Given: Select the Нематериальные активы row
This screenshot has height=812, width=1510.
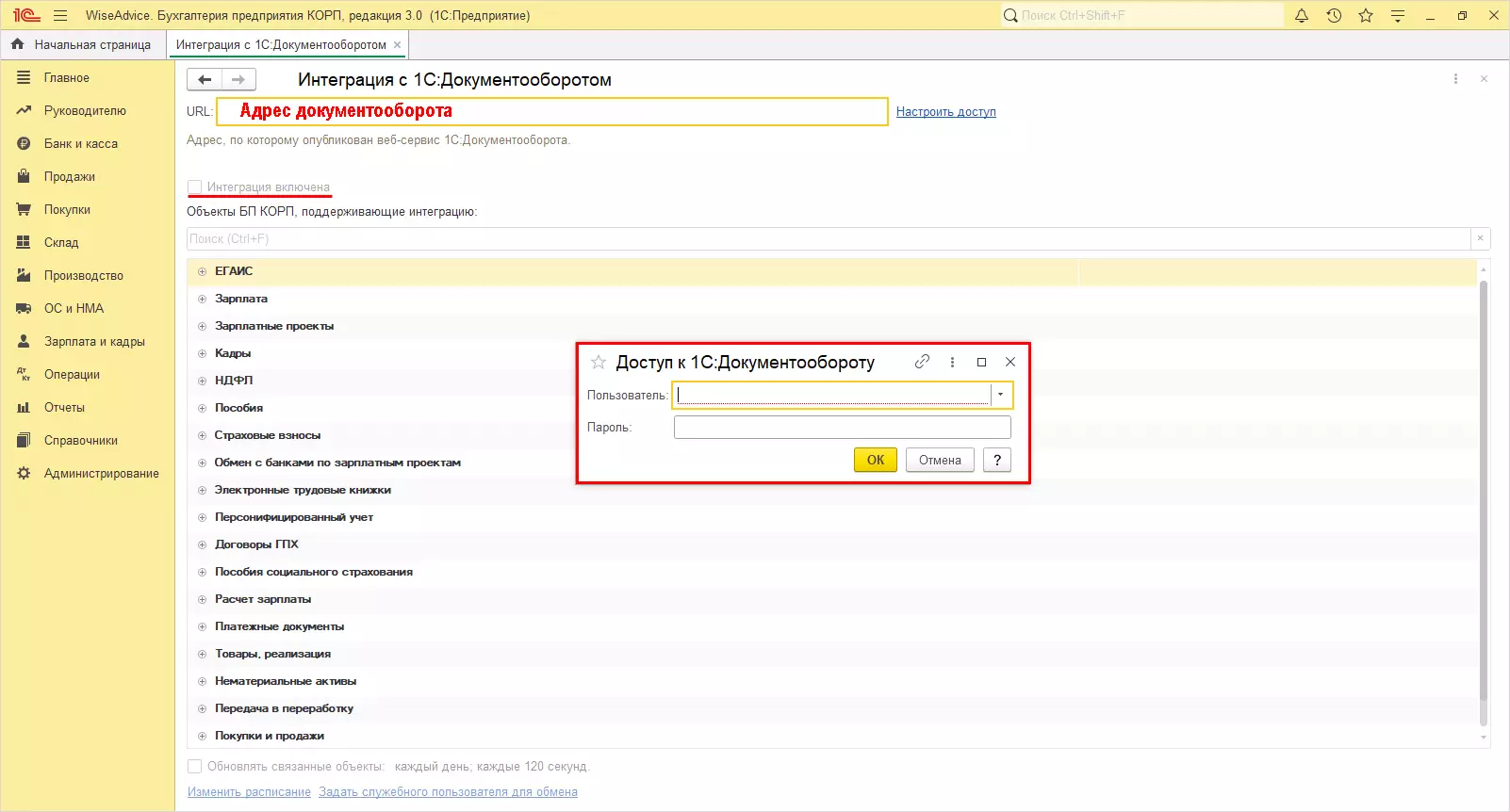Looking at the screenshot, I should 831,681.
